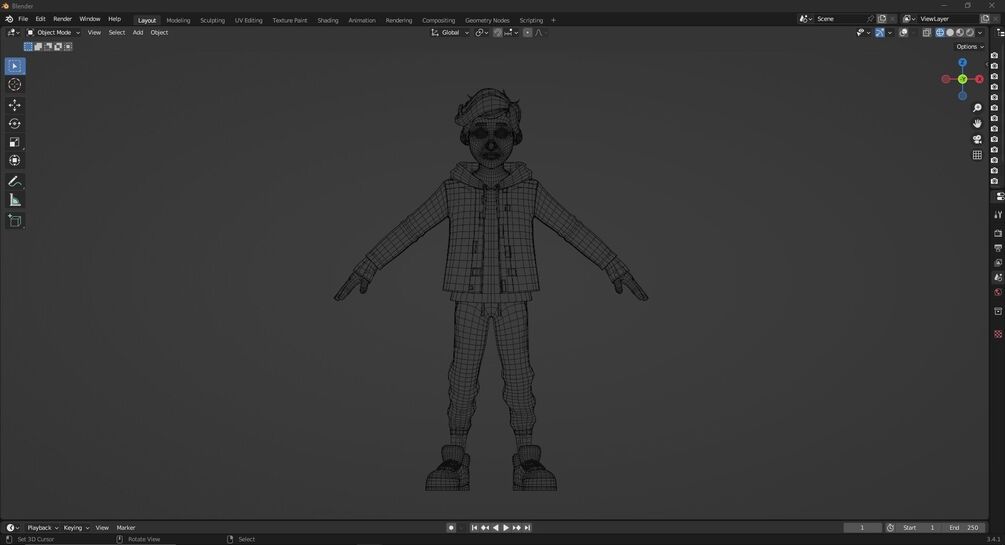Select the Move tool
The height and width of the screenshot is (545, 1005).
coord(15,105)
